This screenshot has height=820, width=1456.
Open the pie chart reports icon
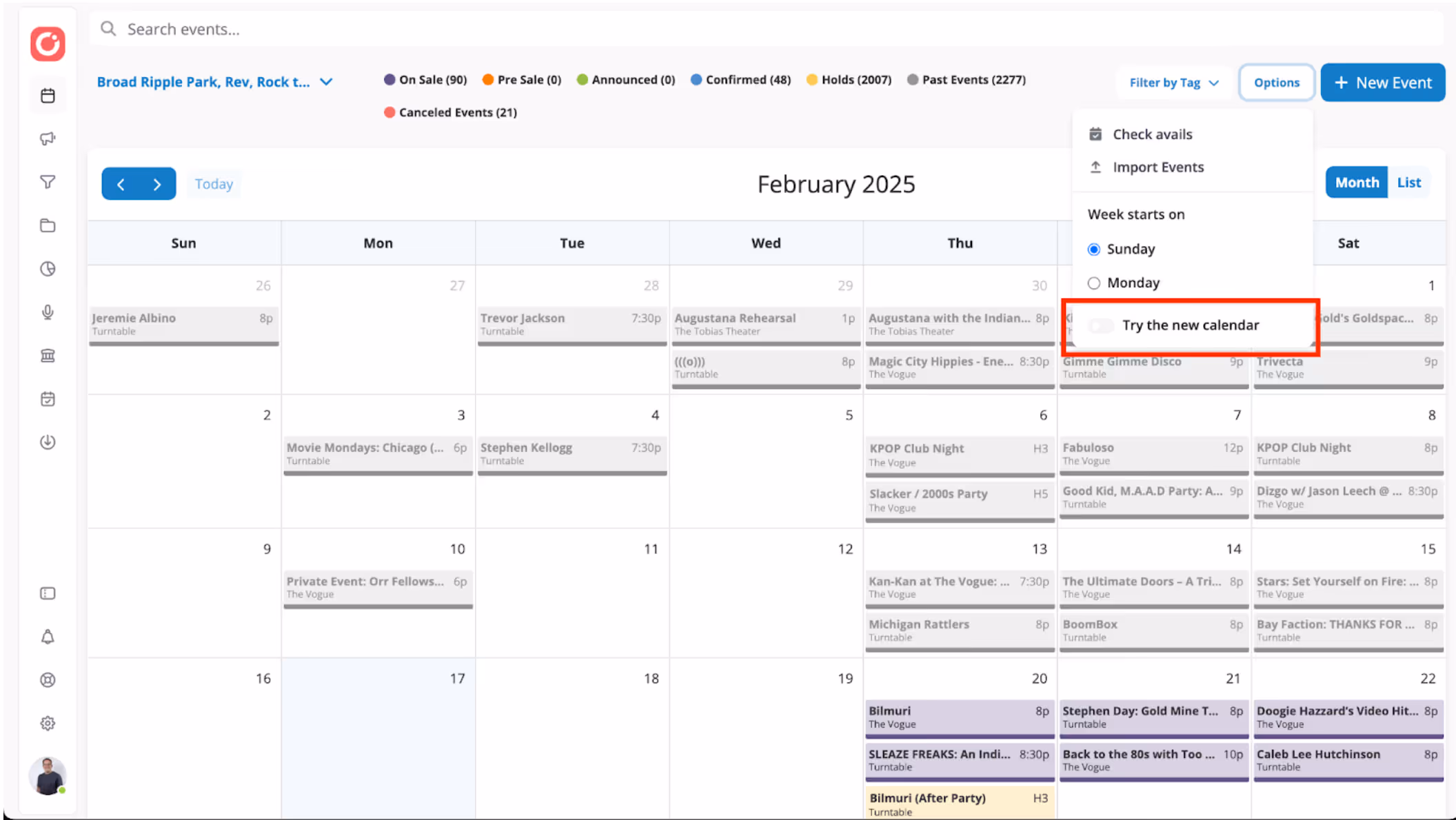(x=48, y=269)
